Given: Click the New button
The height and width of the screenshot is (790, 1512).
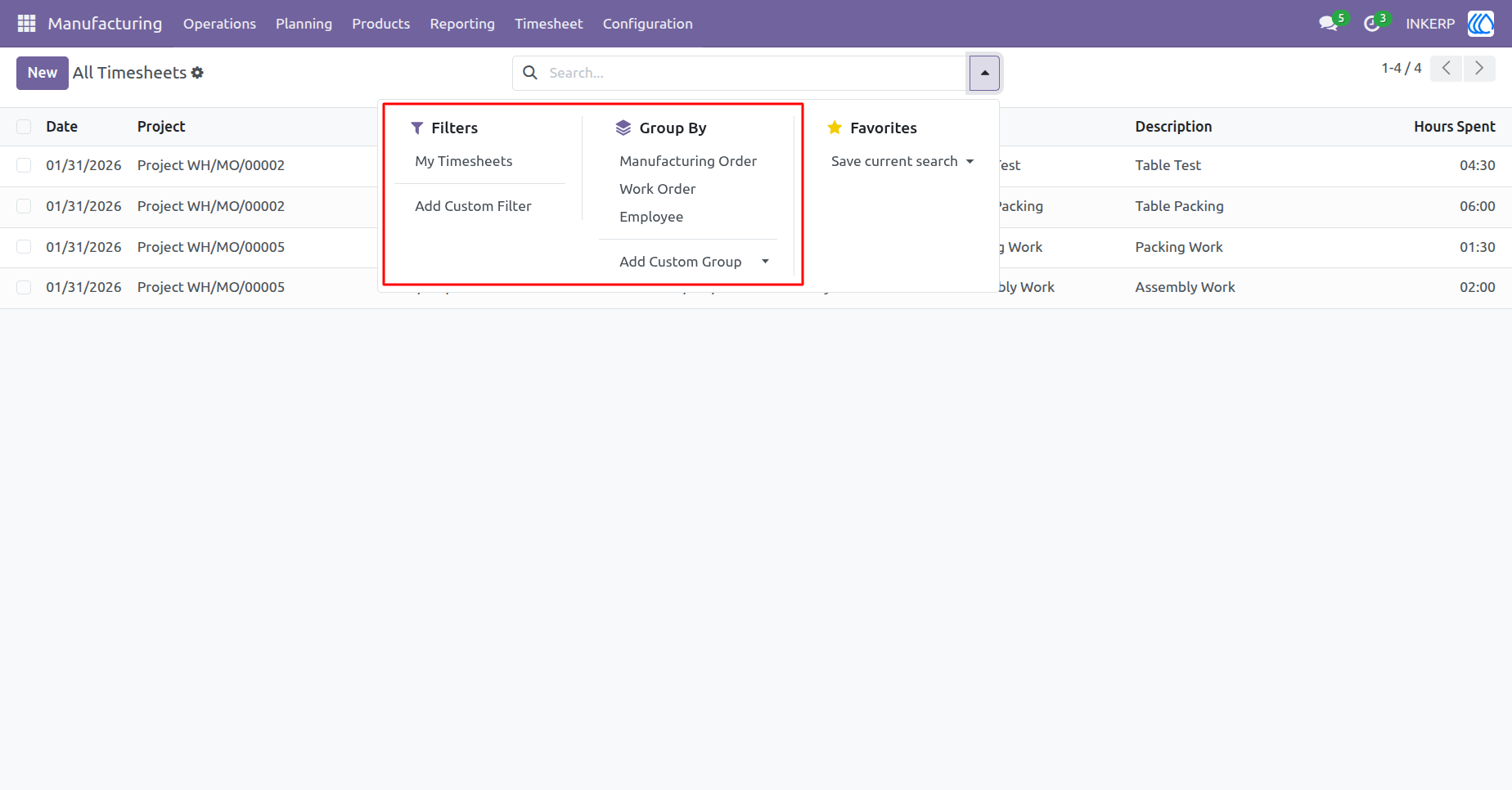Looking at the screenshot, I should tap(43, 73).
